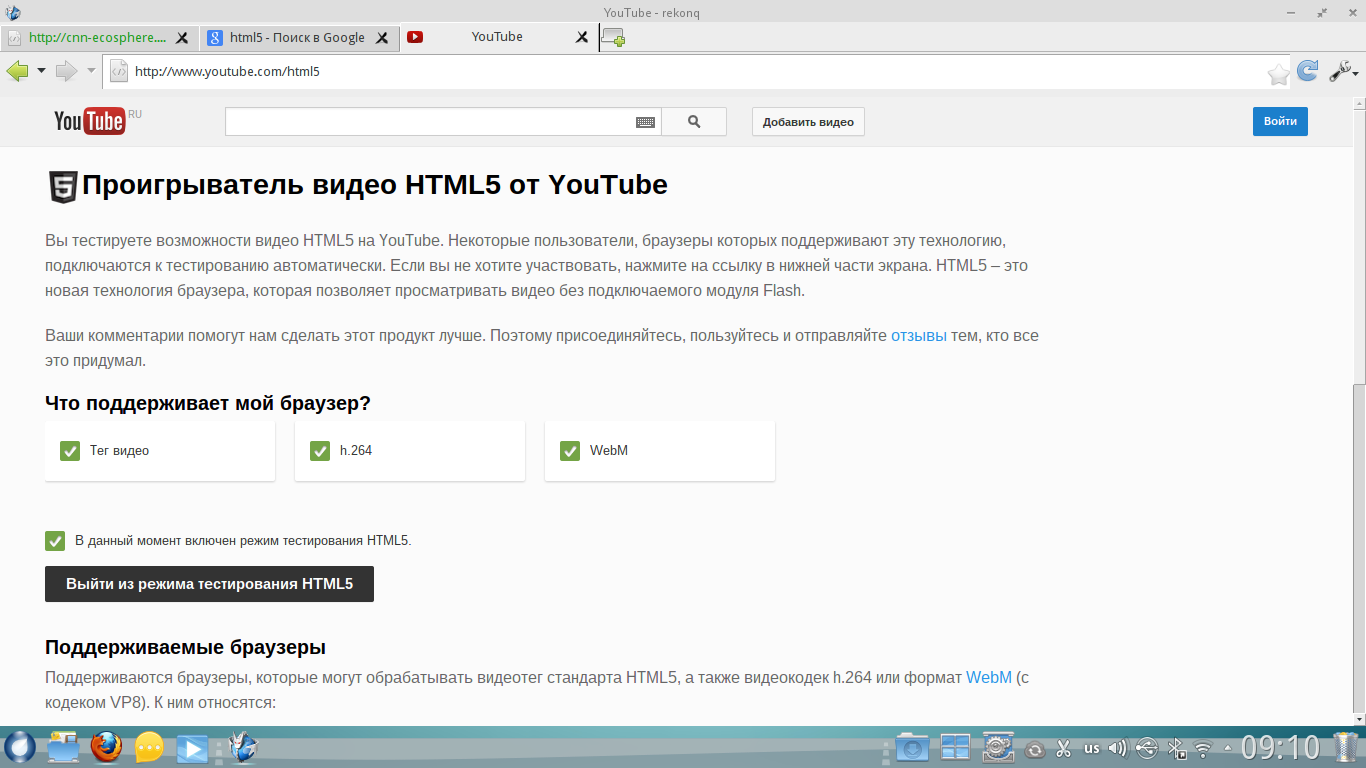The width and height of the screenshot is (1366, 768).
Task: Open a new tab with the plus icon
Action: pyautogui.click(x=613, y=38)
